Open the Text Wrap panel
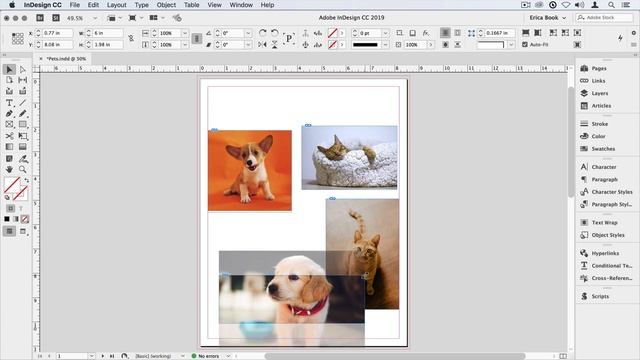The height and width of the screenshot is (360, 640). pyautogui.click(x=605, y=222)
